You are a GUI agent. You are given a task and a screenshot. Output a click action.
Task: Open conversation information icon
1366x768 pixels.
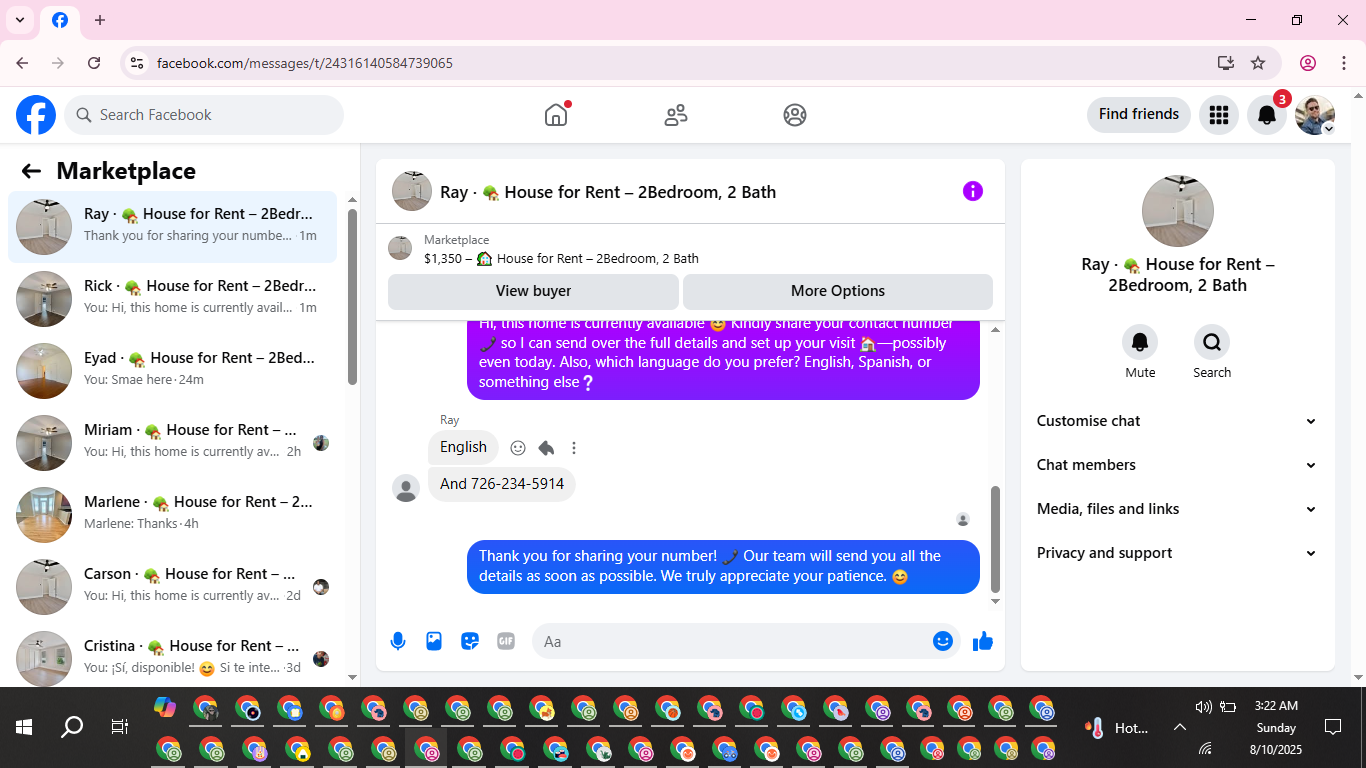click(x=973, y=191)
